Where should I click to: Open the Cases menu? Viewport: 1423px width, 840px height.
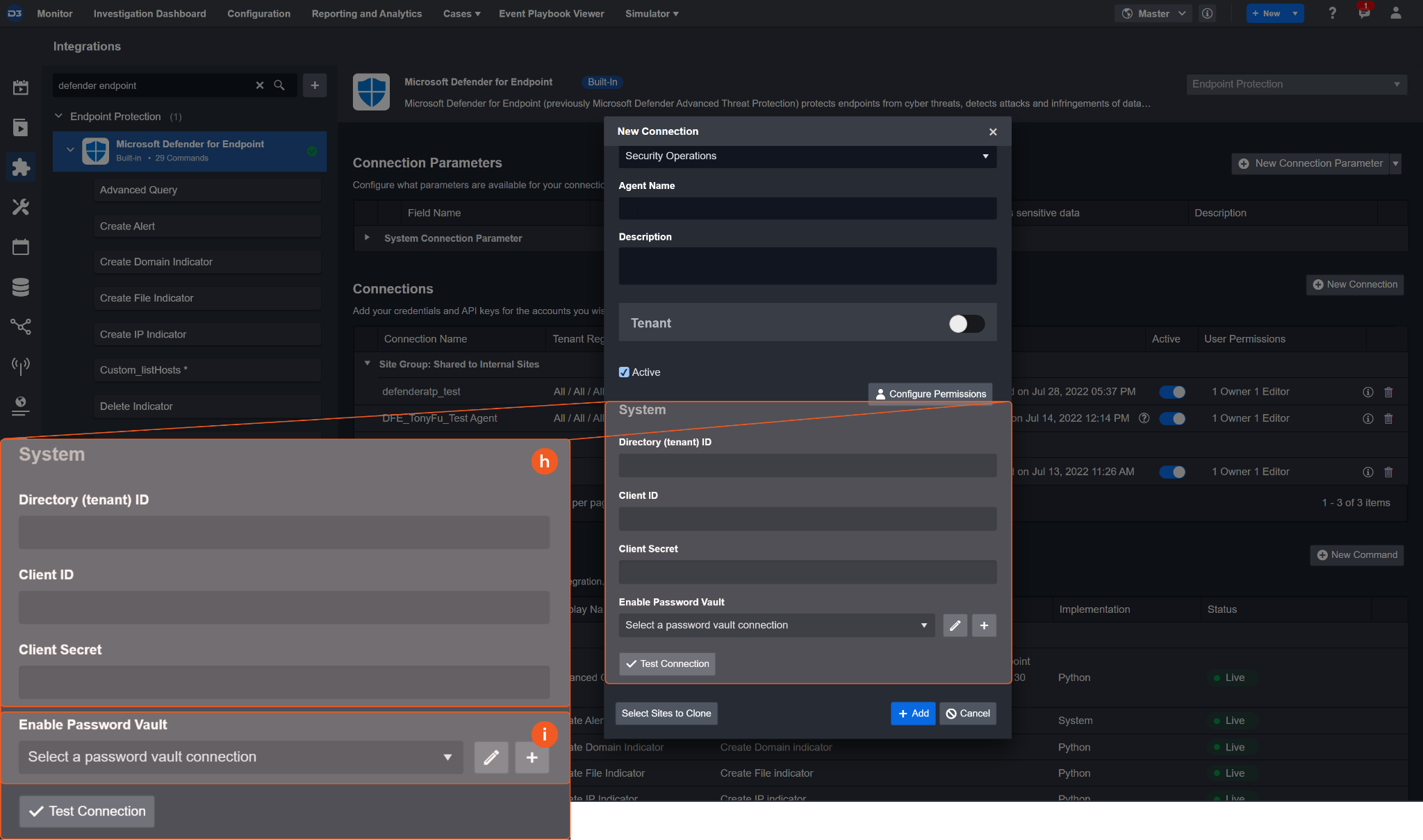coord(461,13)
